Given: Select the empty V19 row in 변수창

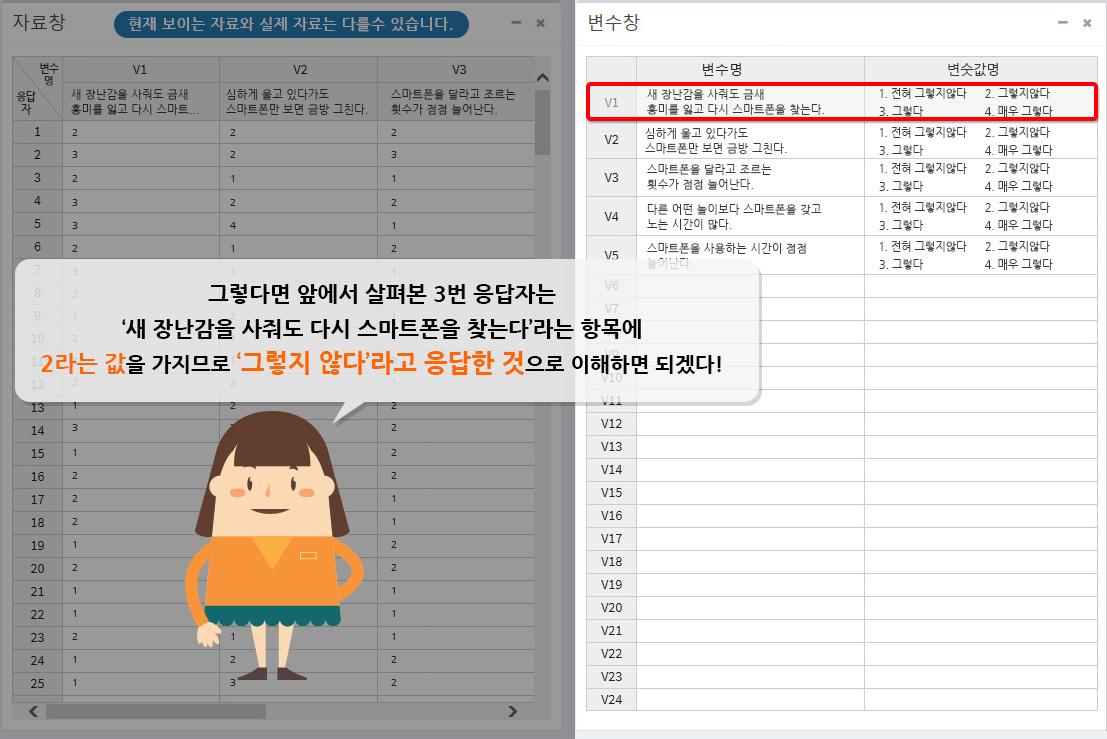Looking at the screenshot, I should (842, 584).
